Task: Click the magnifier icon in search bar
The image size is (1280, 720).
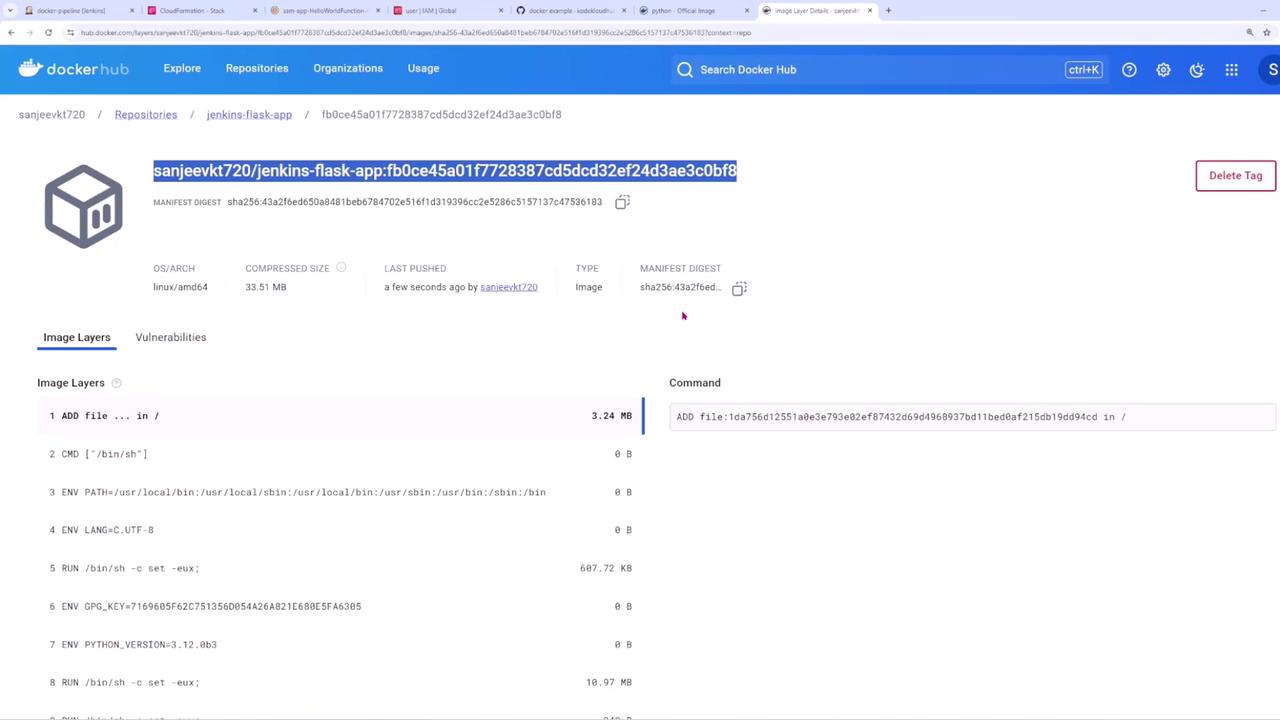Action: click(684, 70)
